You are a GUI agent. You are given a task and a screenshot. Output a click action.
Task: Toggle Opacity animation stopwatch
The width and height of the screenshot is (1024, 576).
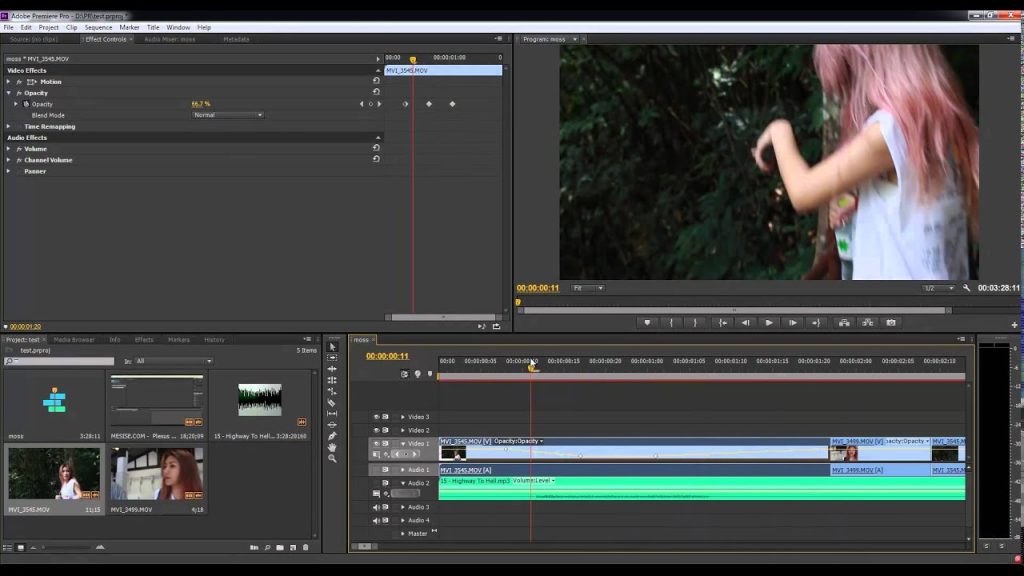pos(26,104)
